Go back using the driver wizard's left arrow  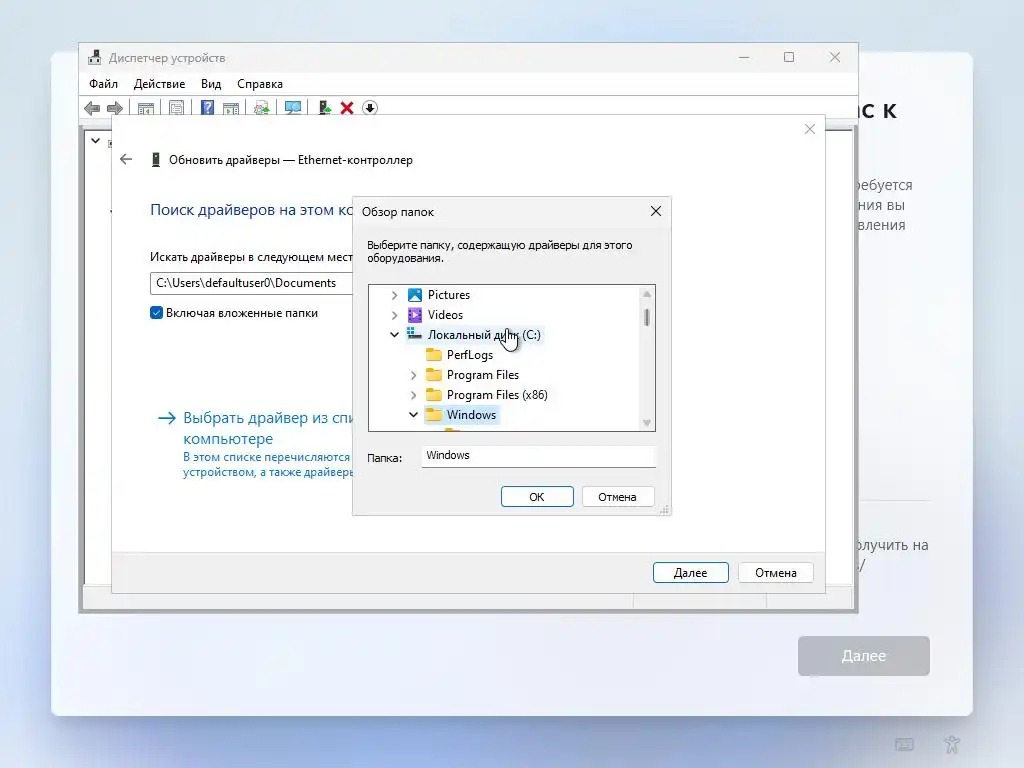[x=126, y=159]
